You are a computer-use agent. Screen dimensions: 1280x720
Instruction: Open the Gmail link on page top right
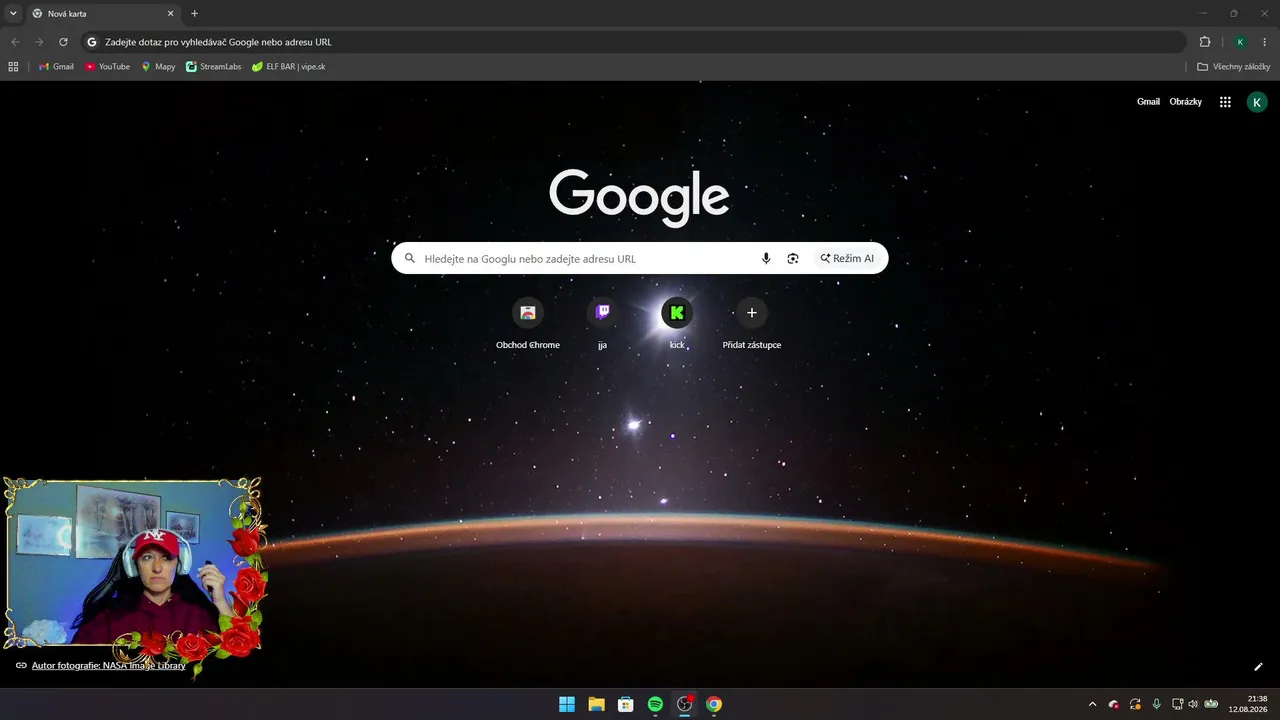(1148, 102)
